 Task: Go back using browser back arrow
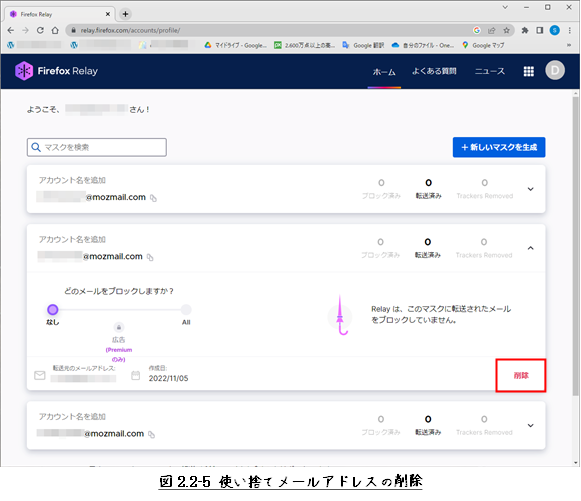[11, 30]
